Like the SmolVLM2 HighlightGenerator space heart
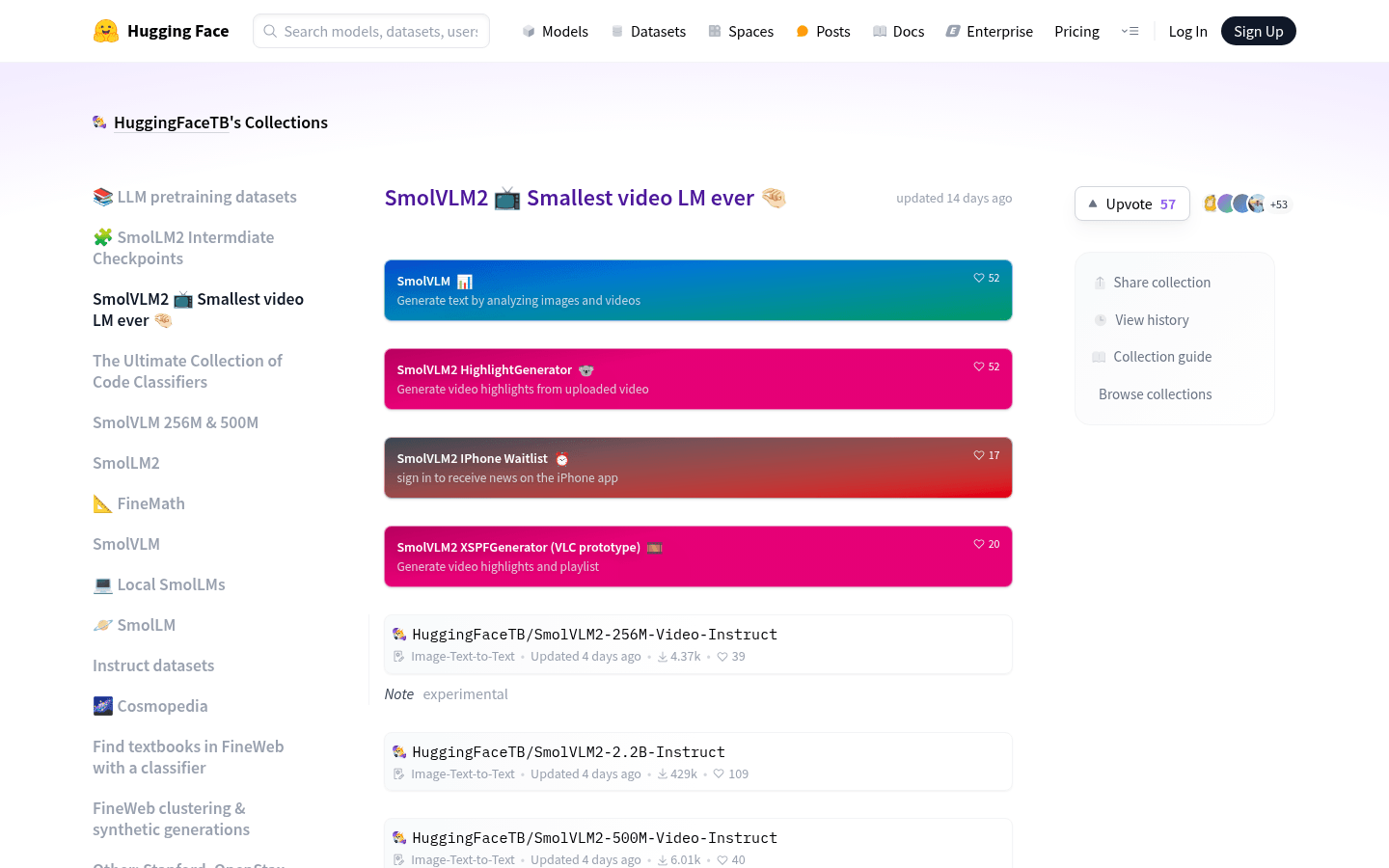Viewport: 1389px width, 868px height. (x=979, y=366)
